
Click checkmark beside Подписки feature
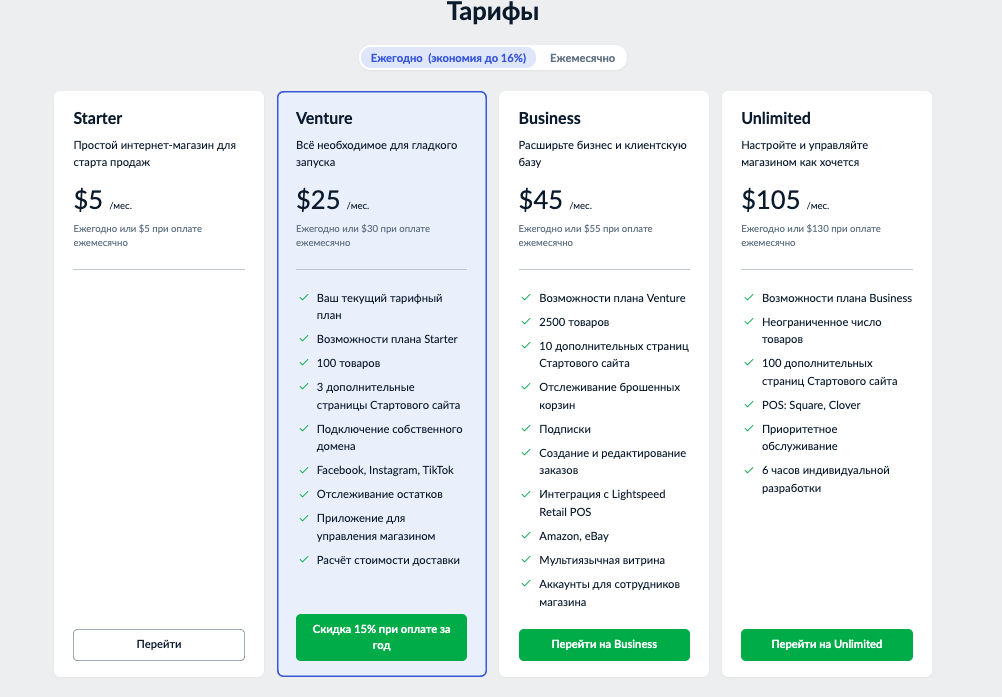tap(526, 429)
